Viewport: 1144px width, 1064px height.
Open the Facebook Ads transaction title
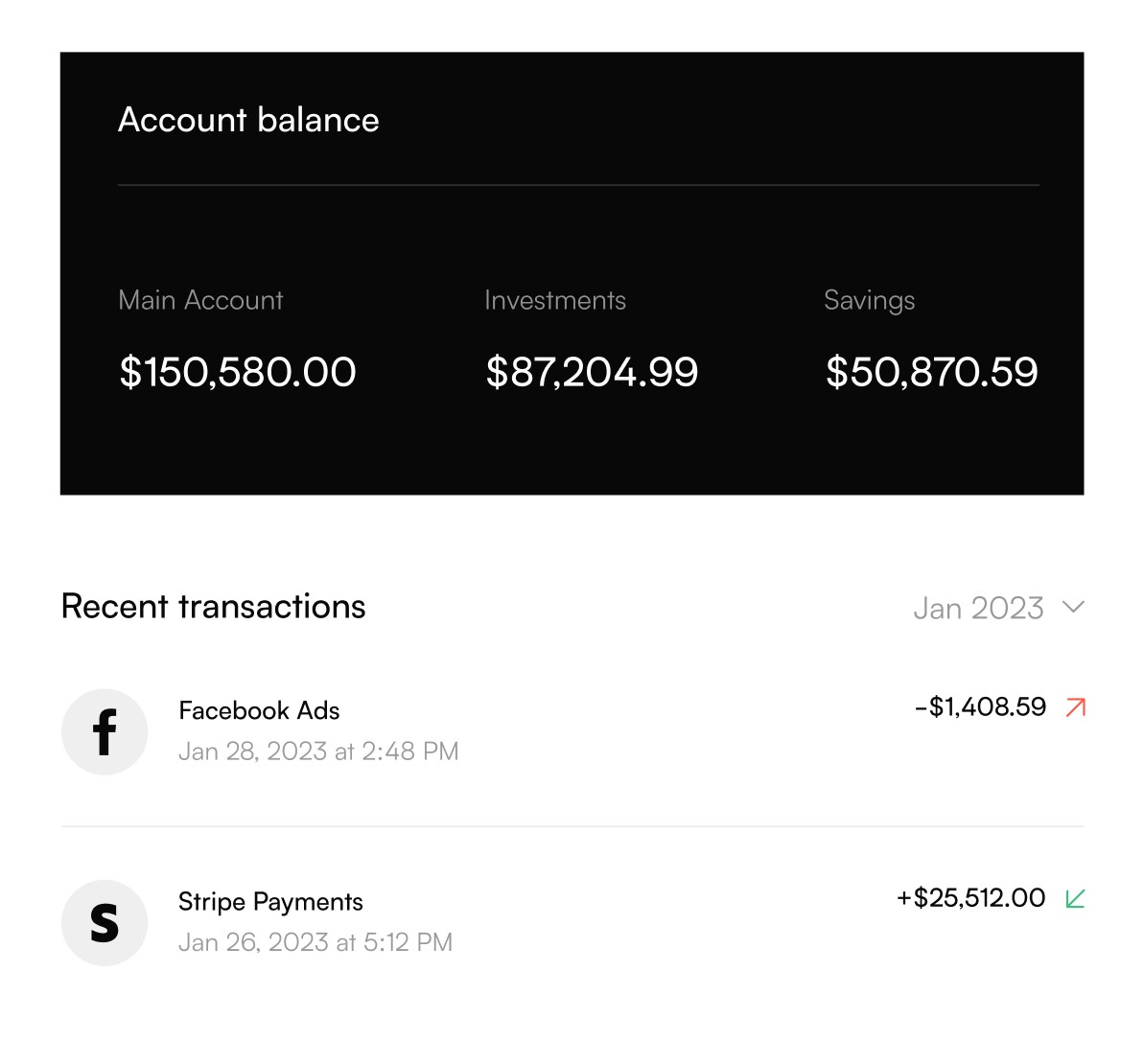point(259,710)
